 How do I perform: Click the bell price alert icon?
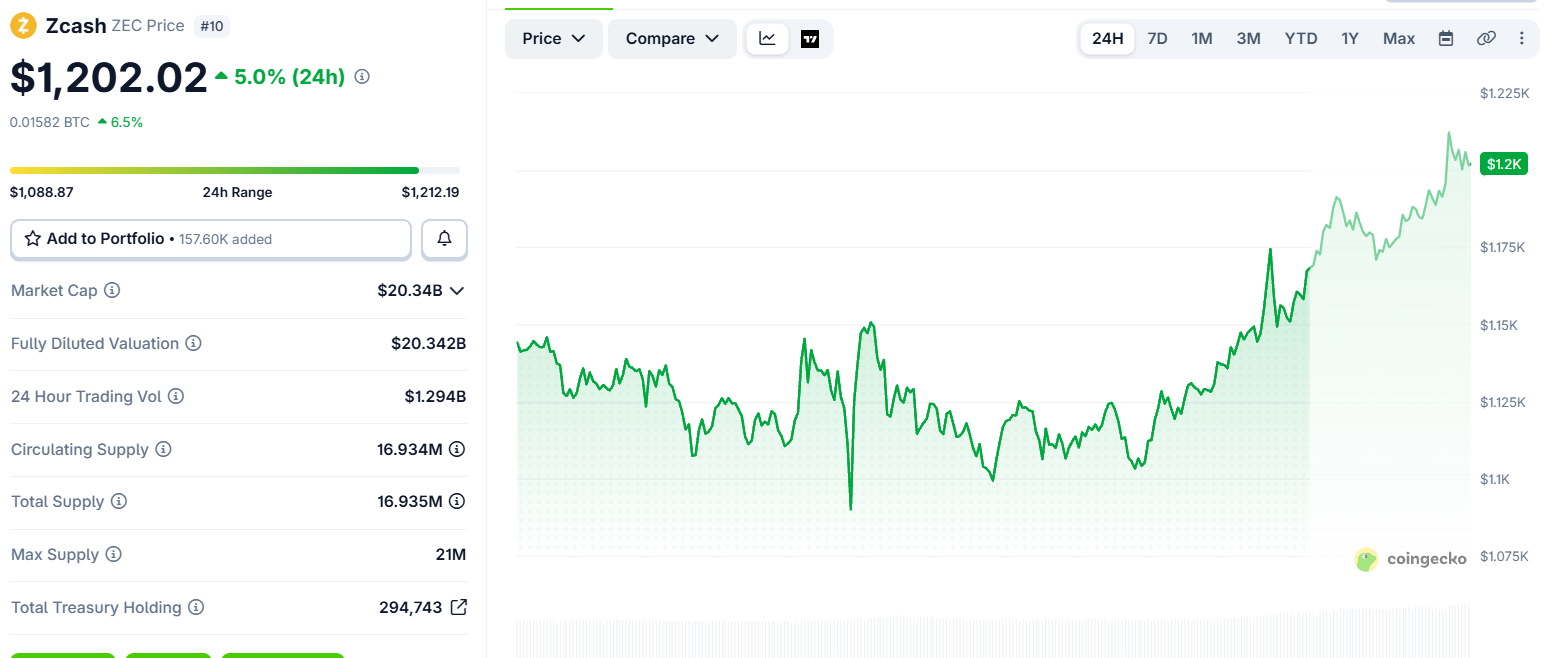pos(444,239)
